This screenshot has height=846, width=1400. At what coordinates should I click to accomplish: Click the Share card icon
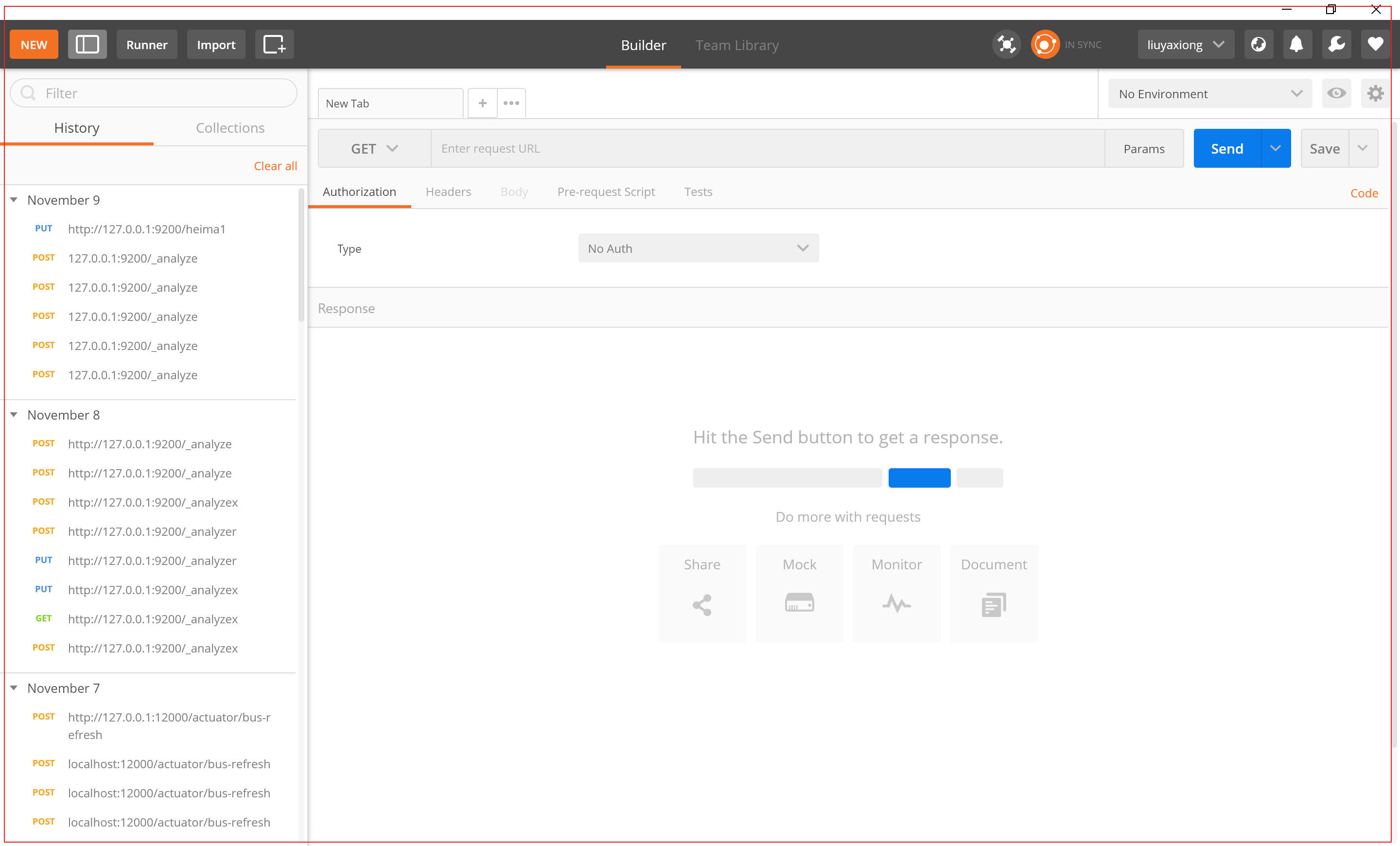point(702,604)
